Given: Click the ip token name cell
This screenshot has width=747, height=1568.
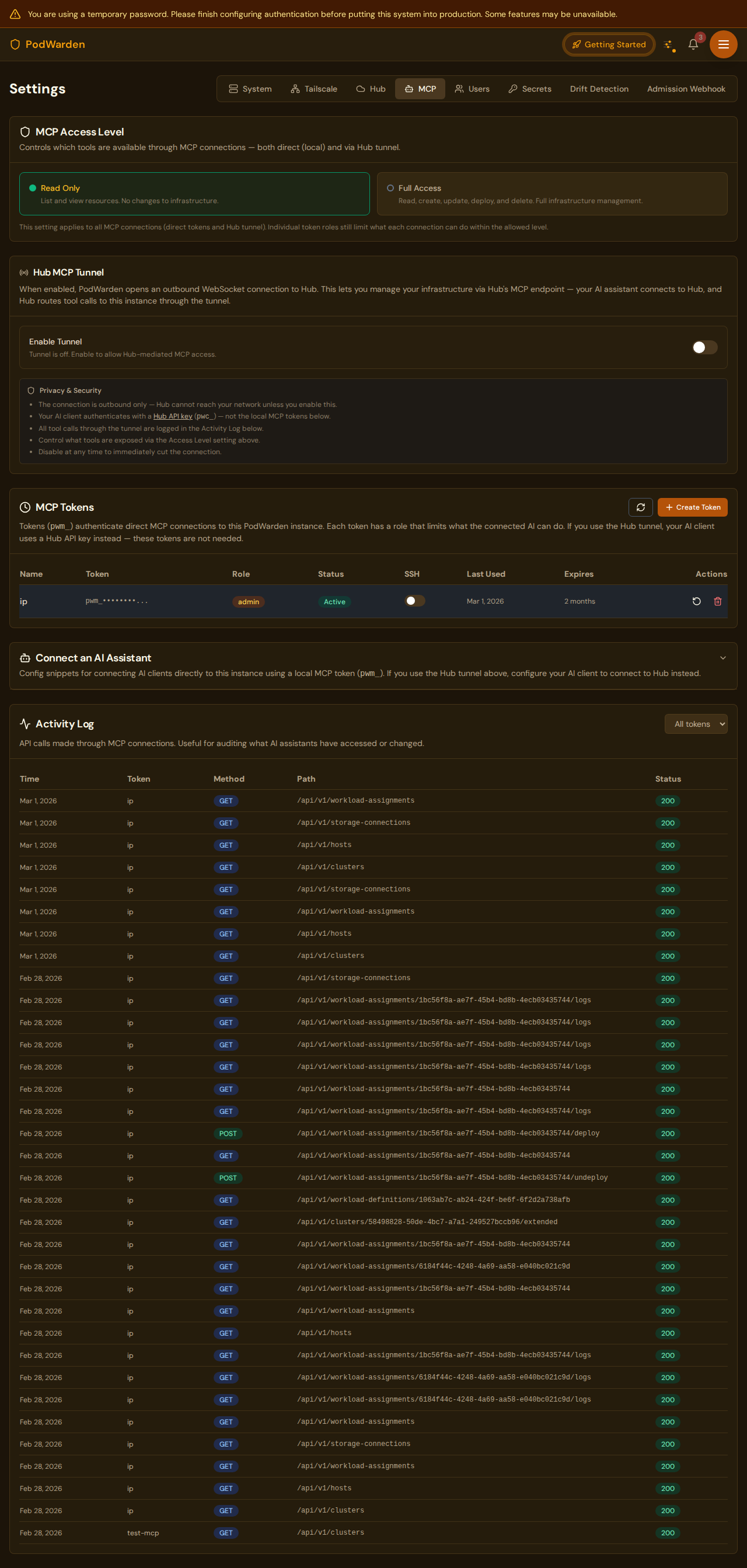Looking at the screenshot, I should coord(23,601).
